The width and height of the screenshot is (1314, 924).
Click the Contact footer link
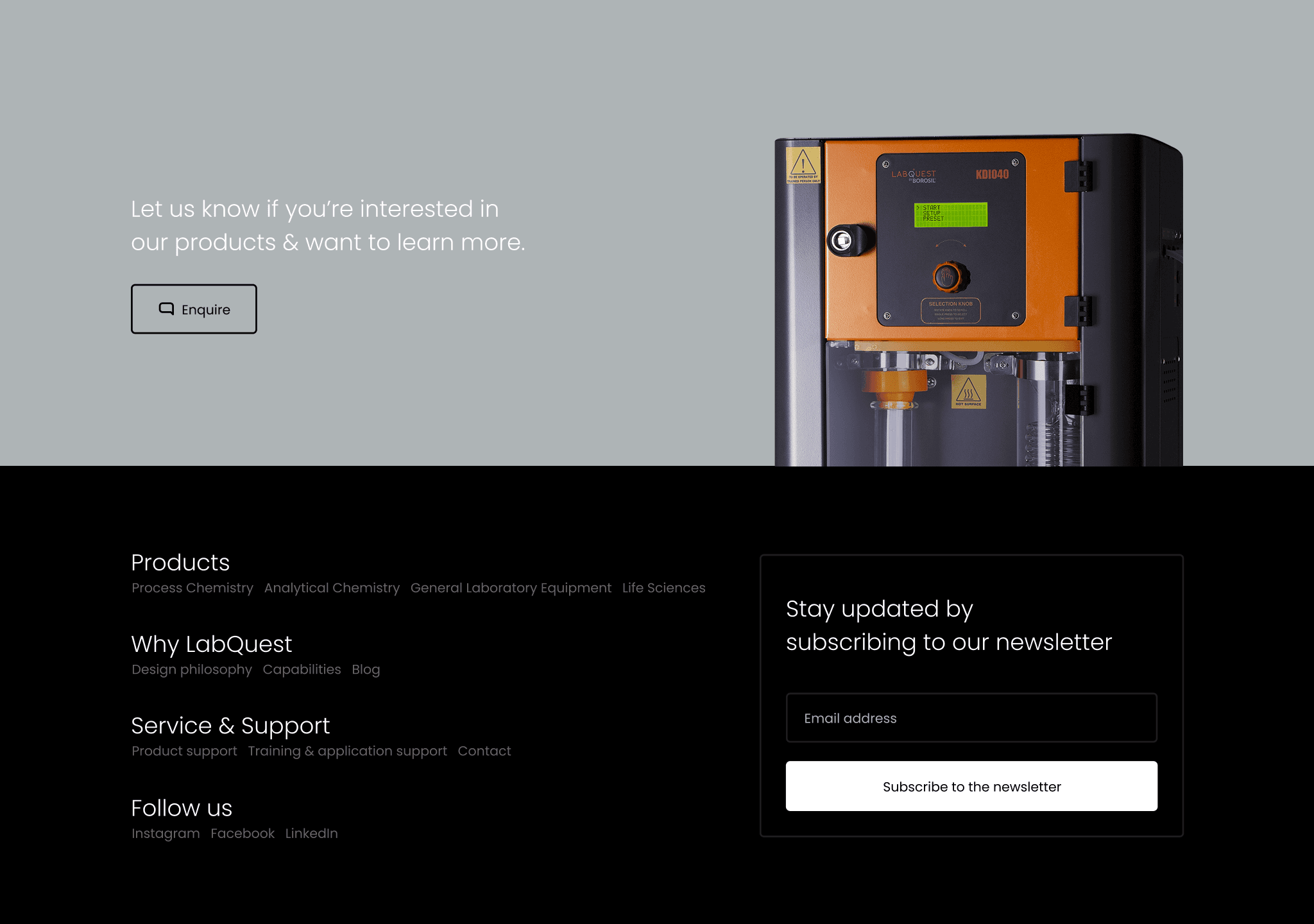[x=484, y=751]
